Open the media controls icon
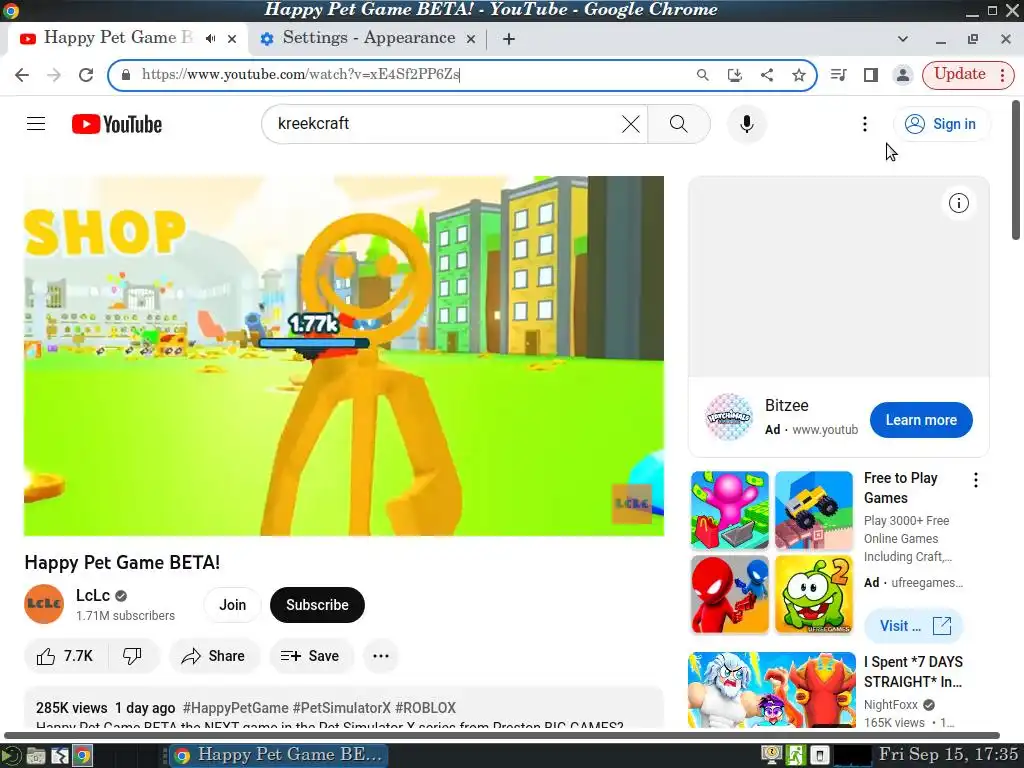The width and height of the screenshot is (1024, 768). tap(839, 74)
